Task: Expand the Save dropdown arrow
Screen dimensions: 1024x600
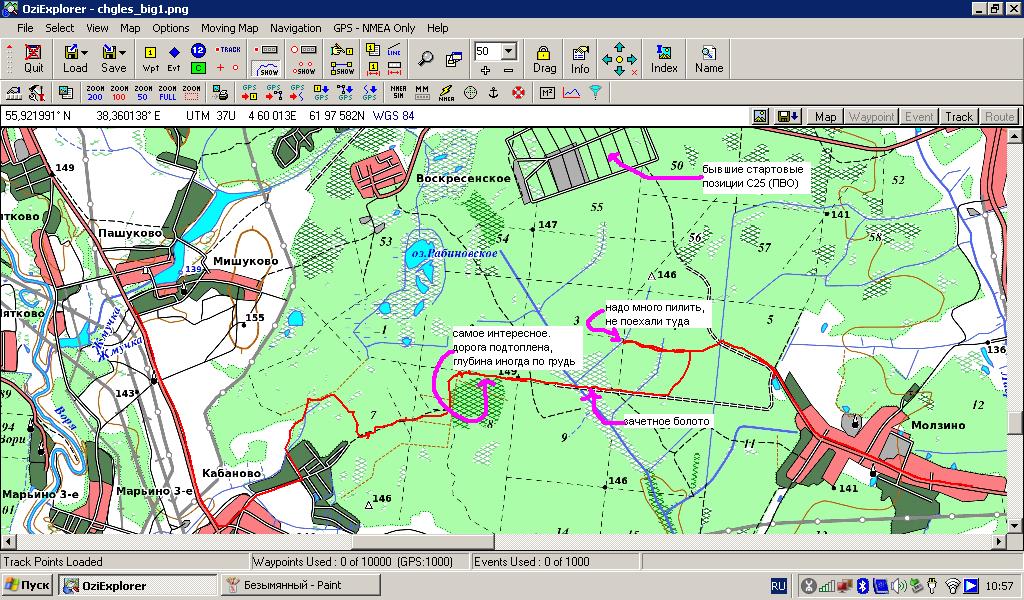Action: coord(125,51)
